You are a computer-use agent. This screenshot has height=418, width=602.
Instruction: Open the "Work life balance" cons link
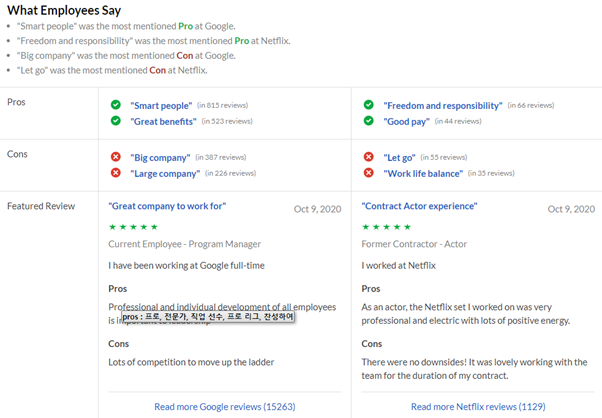point(423,173)
